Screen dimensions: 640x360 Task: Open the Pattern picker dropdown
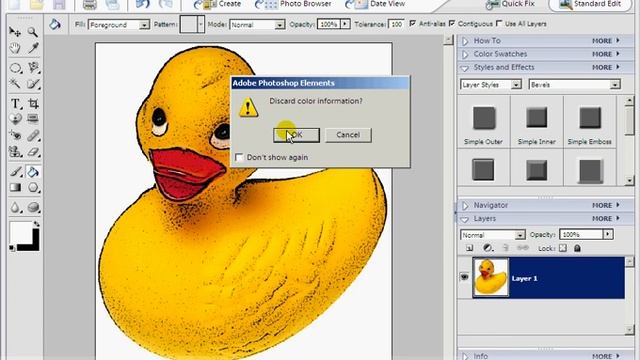200,24
